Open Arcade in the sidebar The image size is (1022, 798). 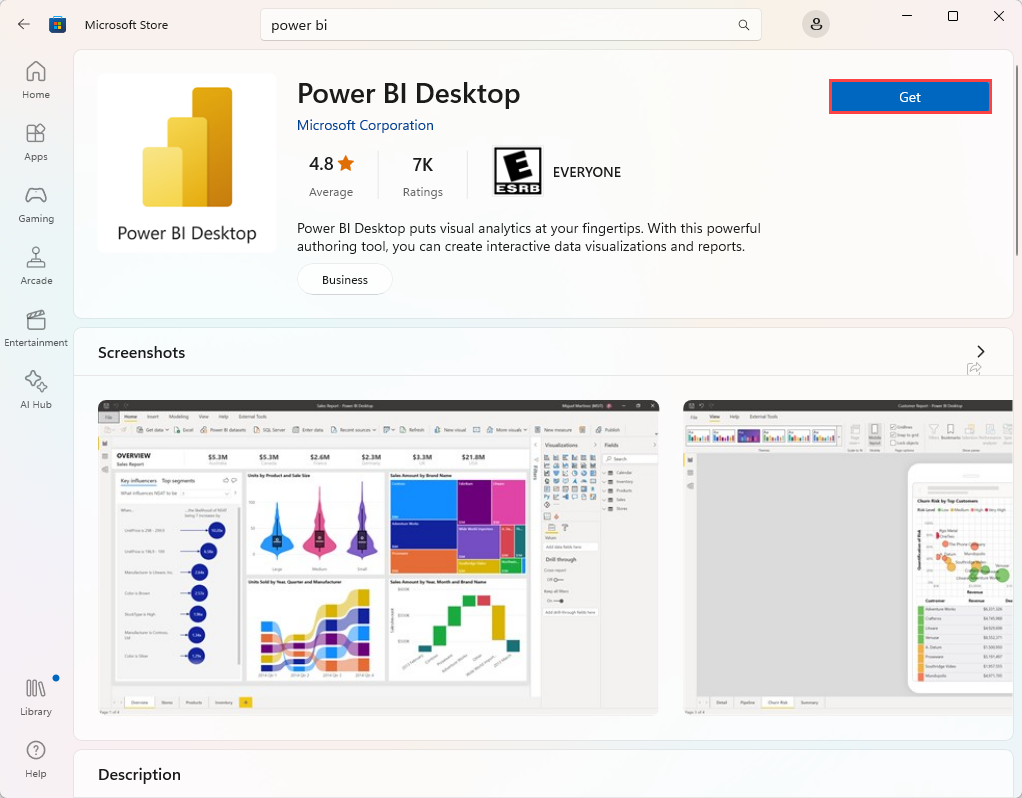36,266
